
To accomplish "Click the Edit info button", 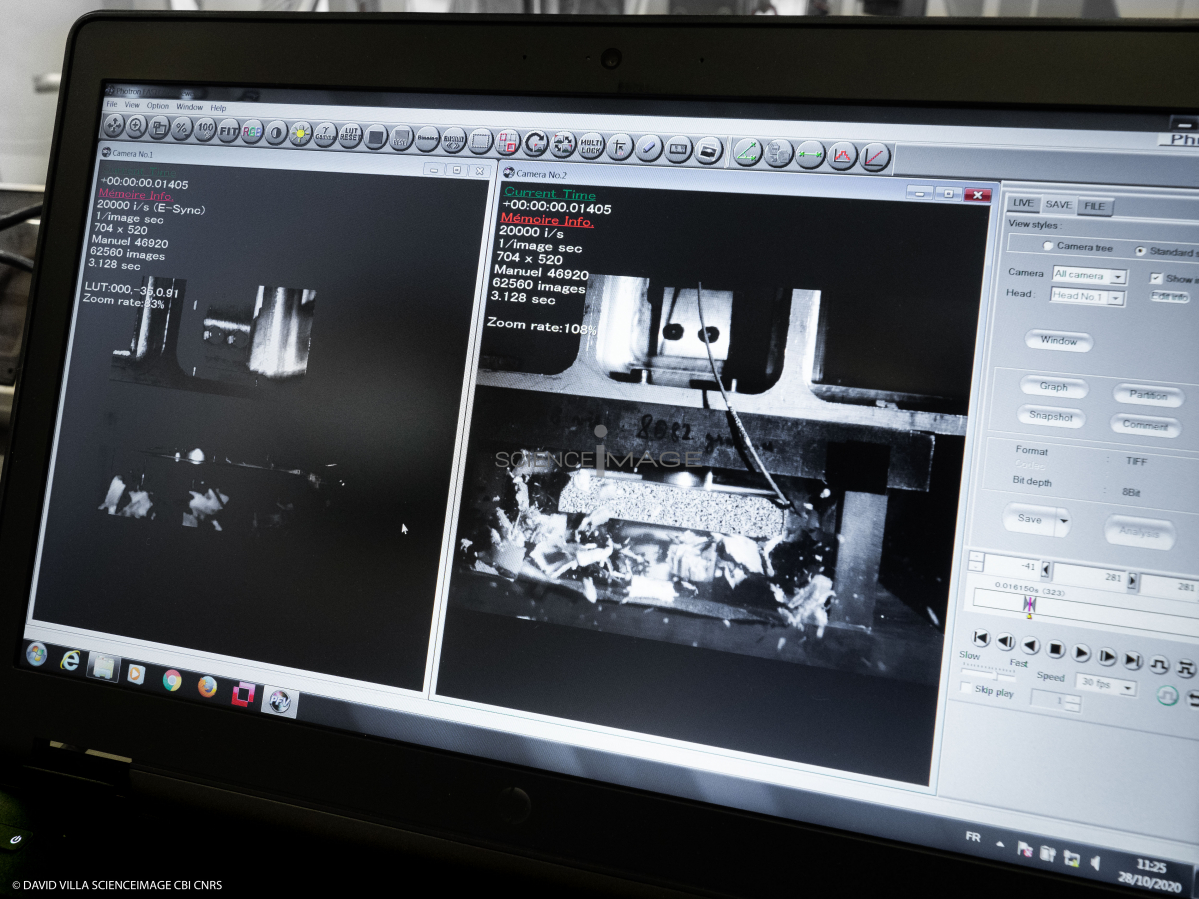I will (1169, 297).
